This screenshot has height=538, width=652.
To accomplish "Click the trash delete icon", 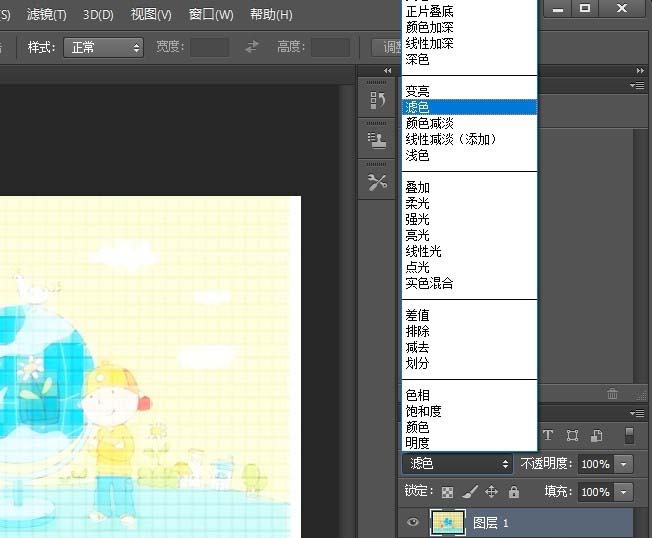I will click(612, 394).
